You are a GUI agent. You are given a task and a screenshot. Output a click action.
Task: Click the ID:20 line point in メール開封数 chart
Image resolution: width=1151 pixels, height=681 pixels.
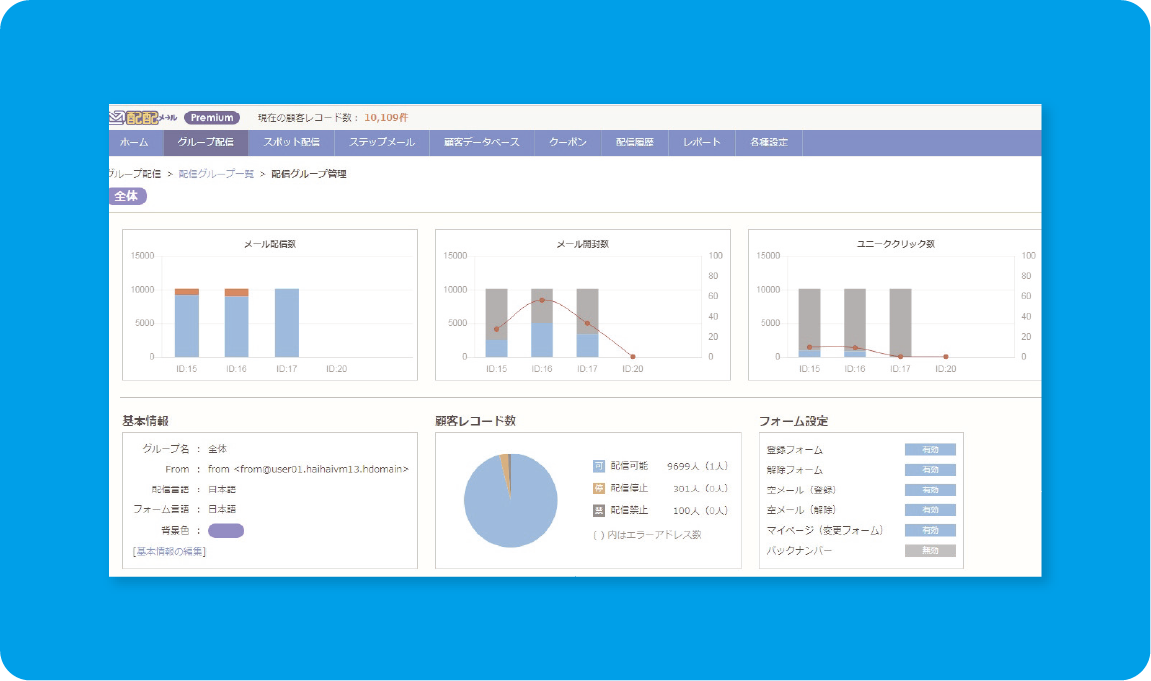tap(633, 357)
